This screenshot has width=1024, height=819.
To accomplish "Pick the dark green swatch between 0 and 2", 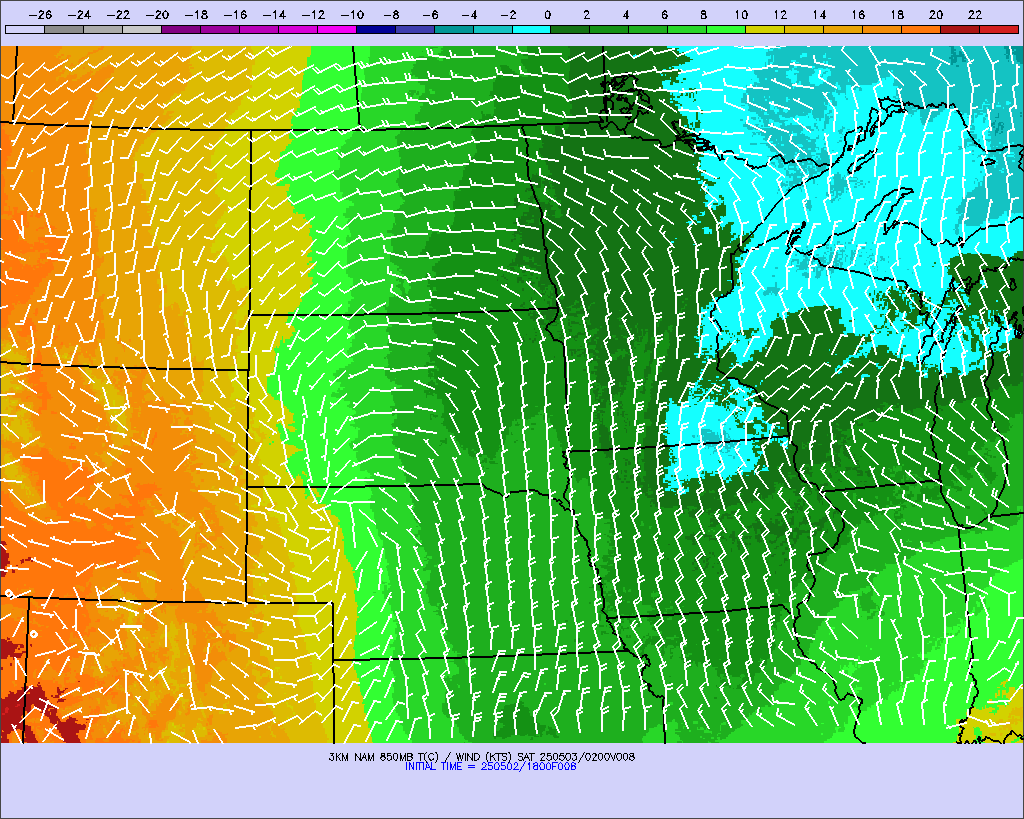I will tap(571, 29).
